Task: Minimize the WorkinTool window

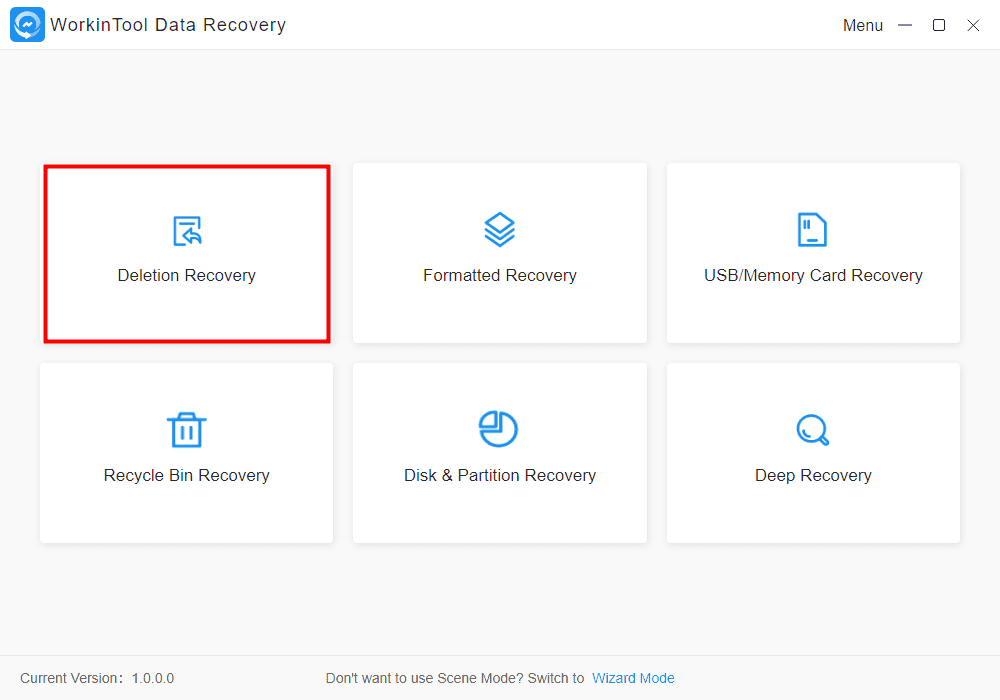Action: tap(905, 25)
